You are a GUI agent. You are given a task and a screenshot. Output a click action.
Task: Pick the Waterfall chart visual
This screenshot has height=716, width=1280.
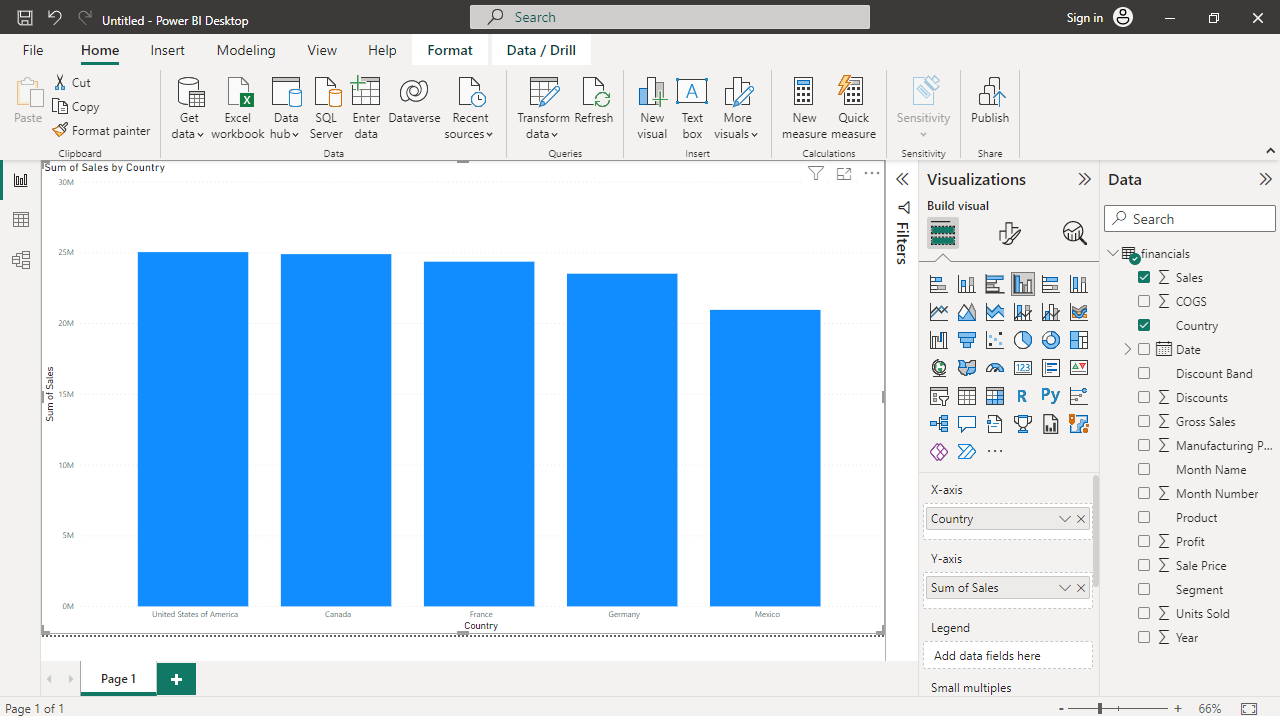(x=938, y=340)
